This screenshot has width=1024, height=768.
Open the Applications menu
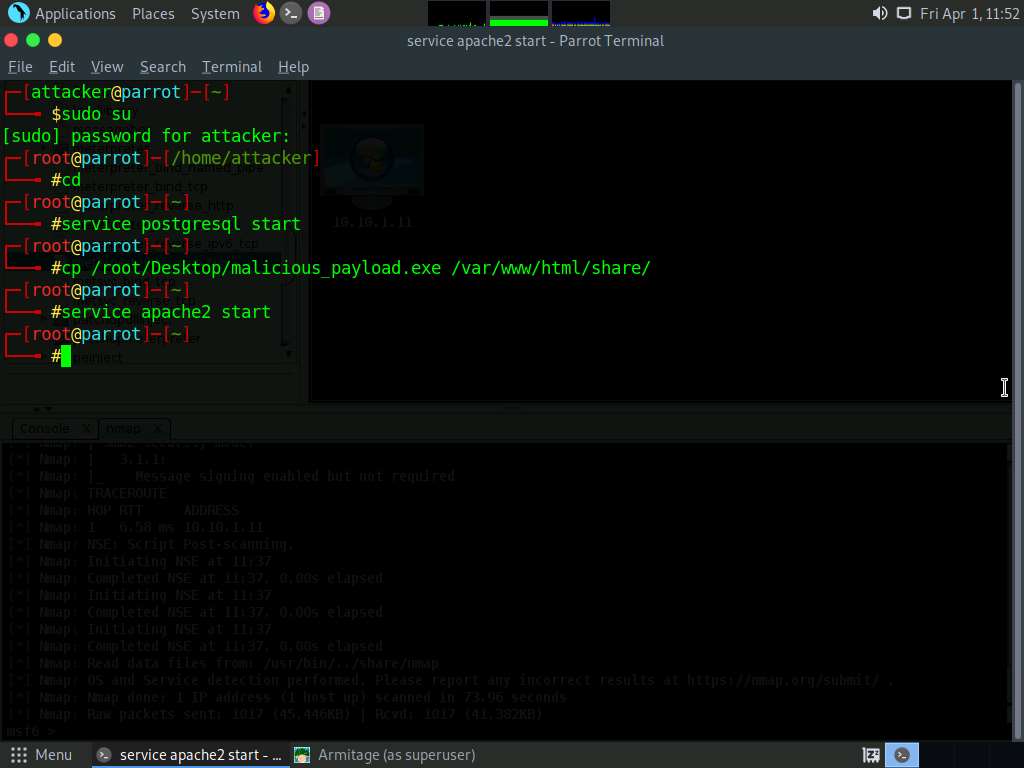[x=75, y=13]
